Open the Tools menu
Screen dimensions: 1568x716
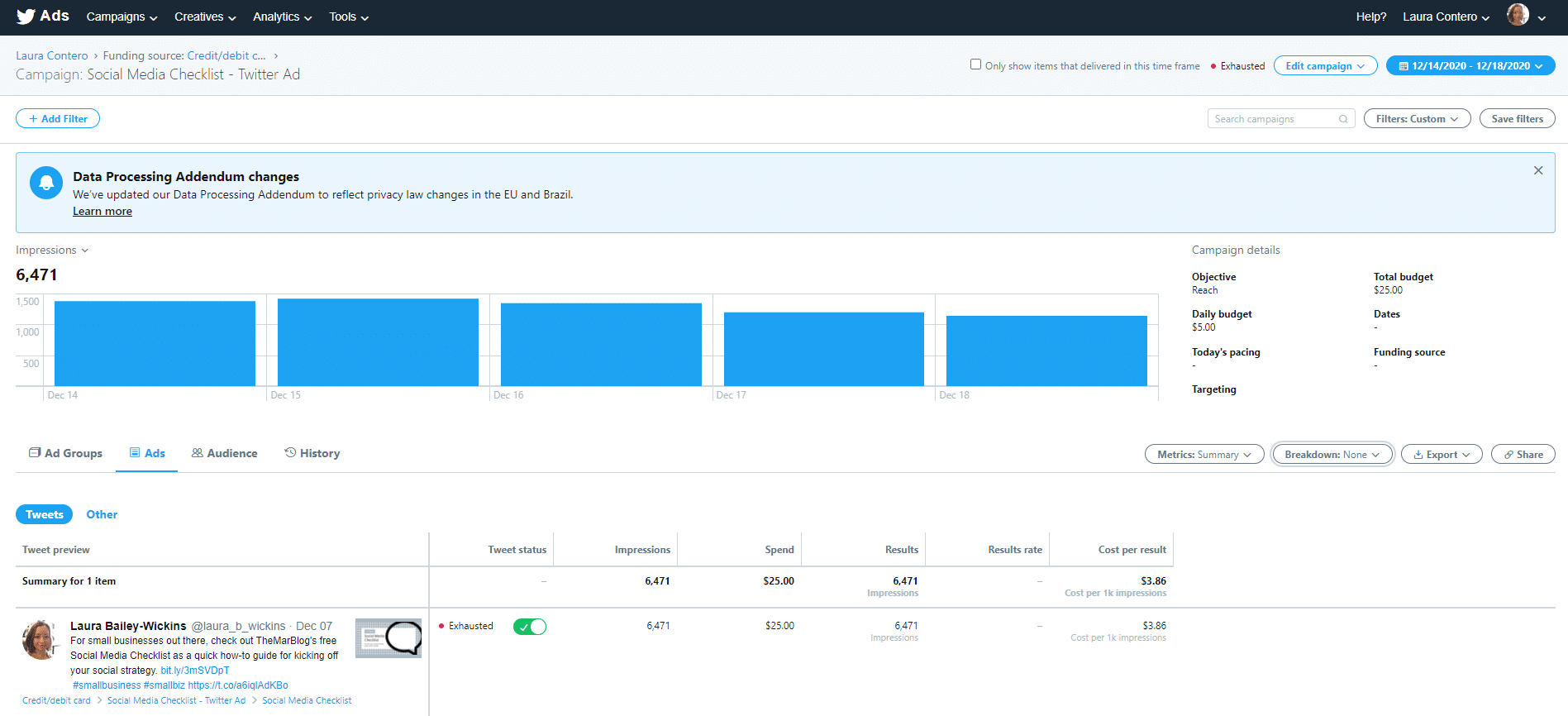[x=349, y=17]
